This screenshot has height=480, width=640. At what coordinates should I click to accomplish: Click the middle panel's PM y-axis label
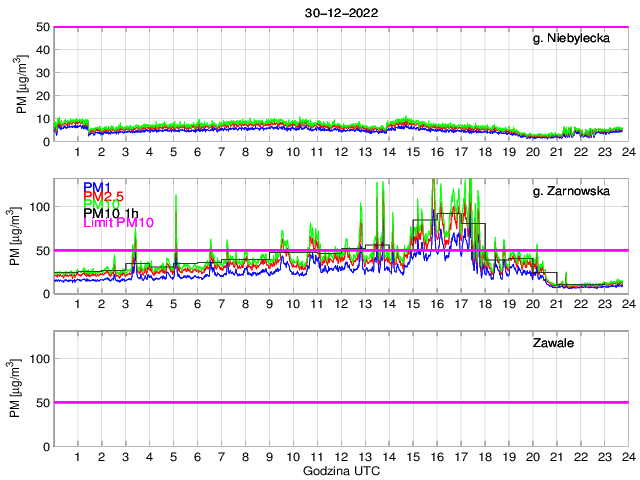click(22, 236)
